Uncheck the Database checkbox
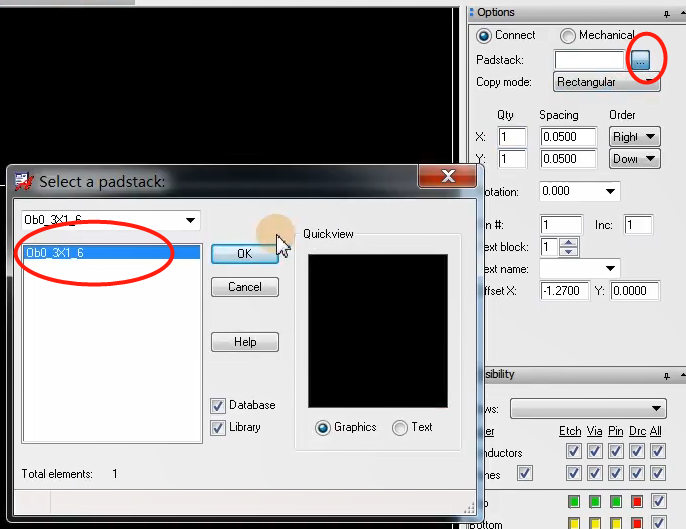 coord(218,405)
